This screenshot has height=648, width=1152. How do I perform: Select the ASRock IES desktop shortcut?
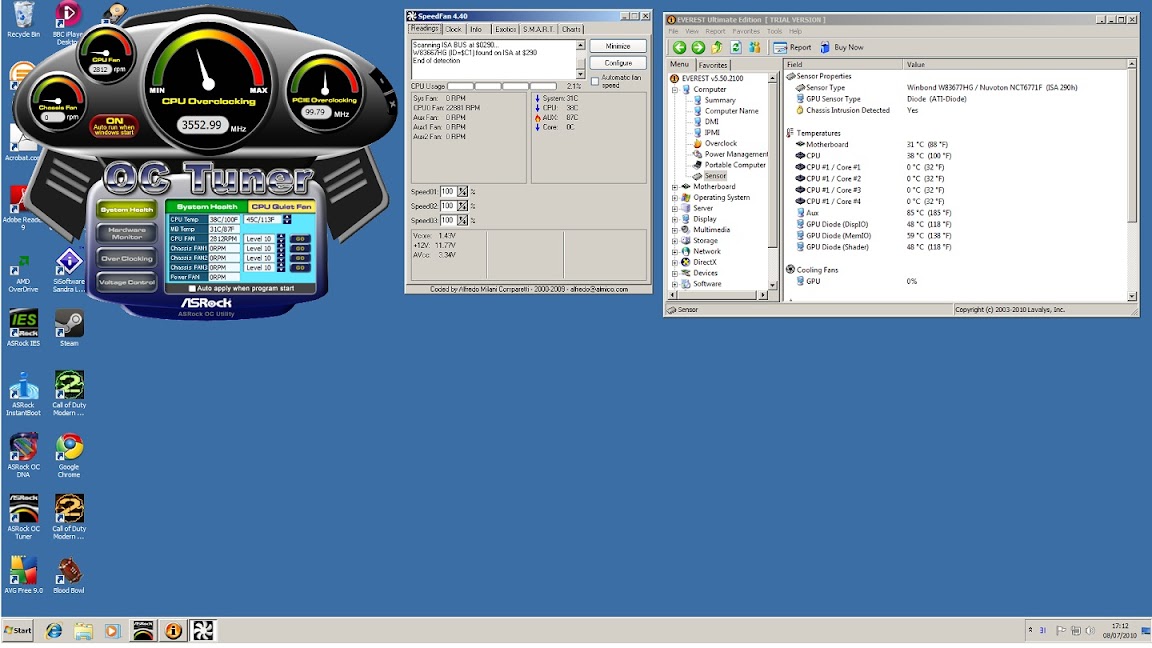click(24, 328)
